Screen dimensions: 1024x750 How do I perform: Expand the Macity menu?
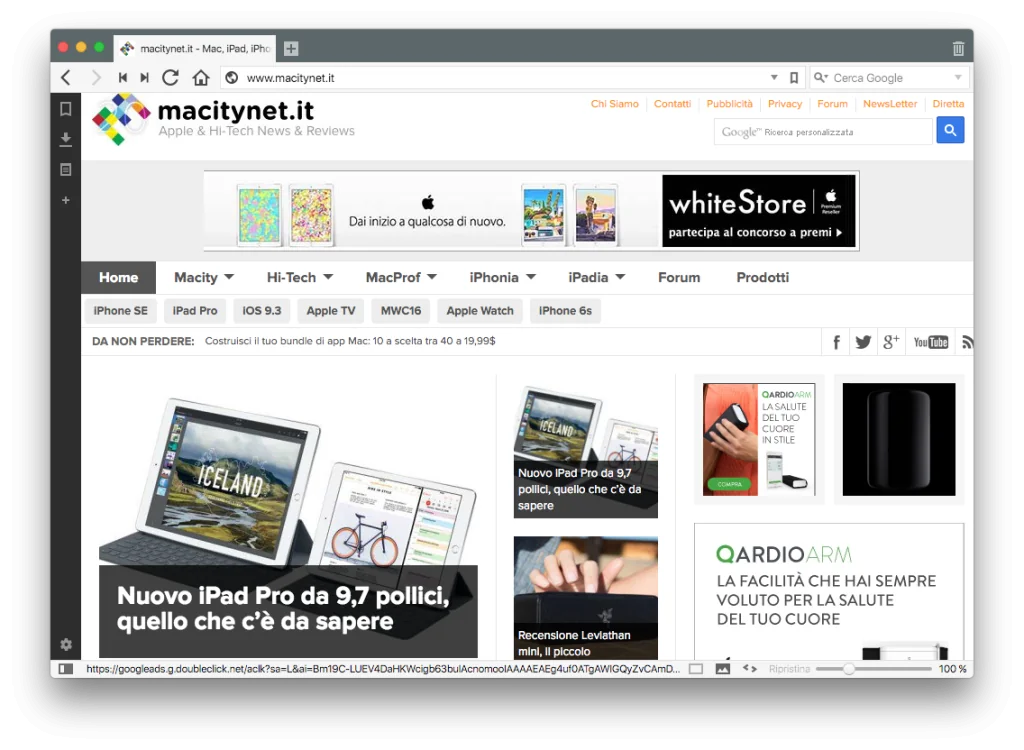click(x=204, y=278)
